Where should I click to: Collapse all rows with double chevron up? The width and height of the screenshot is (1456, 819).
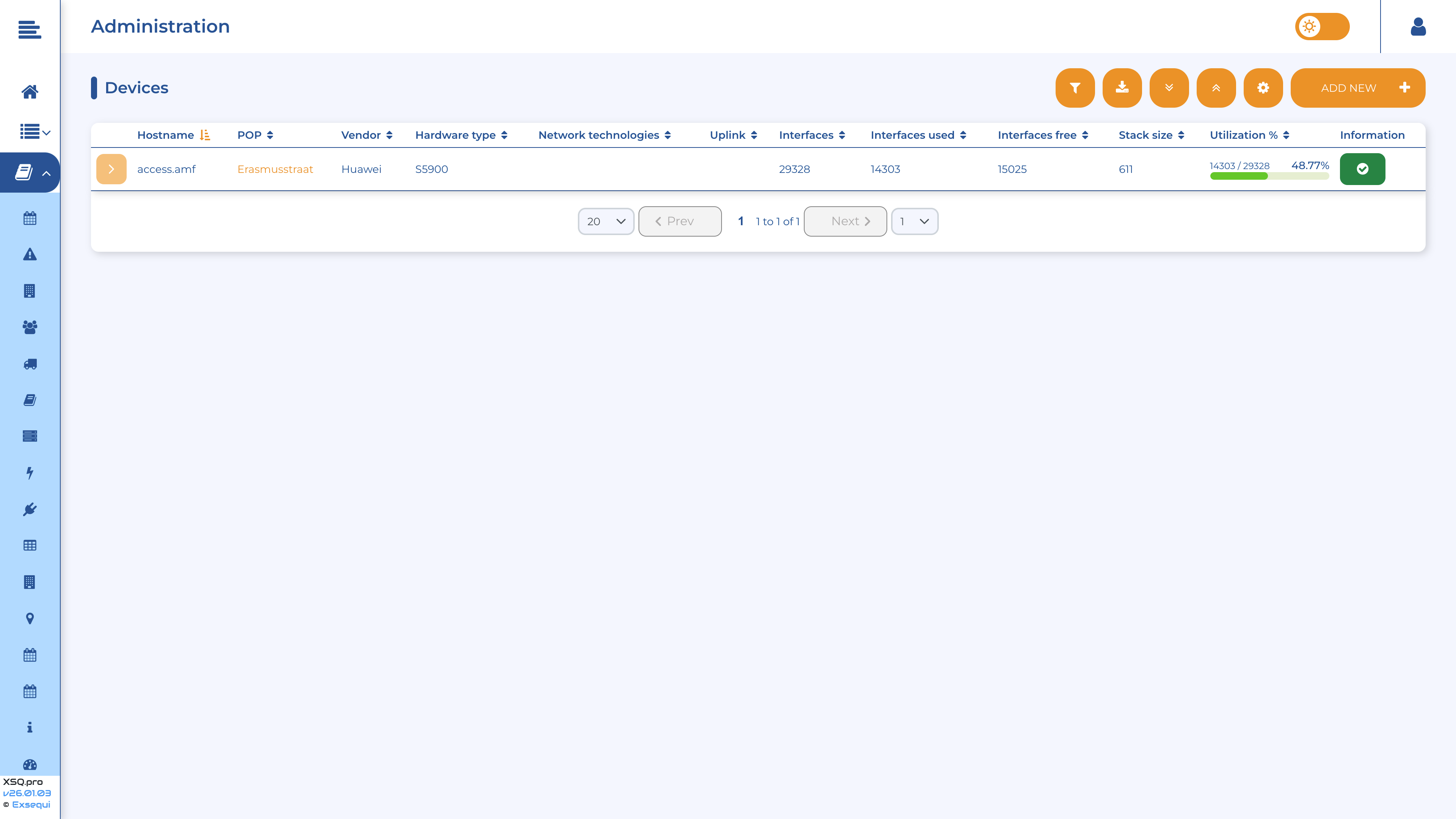(x=1216, y=88)
